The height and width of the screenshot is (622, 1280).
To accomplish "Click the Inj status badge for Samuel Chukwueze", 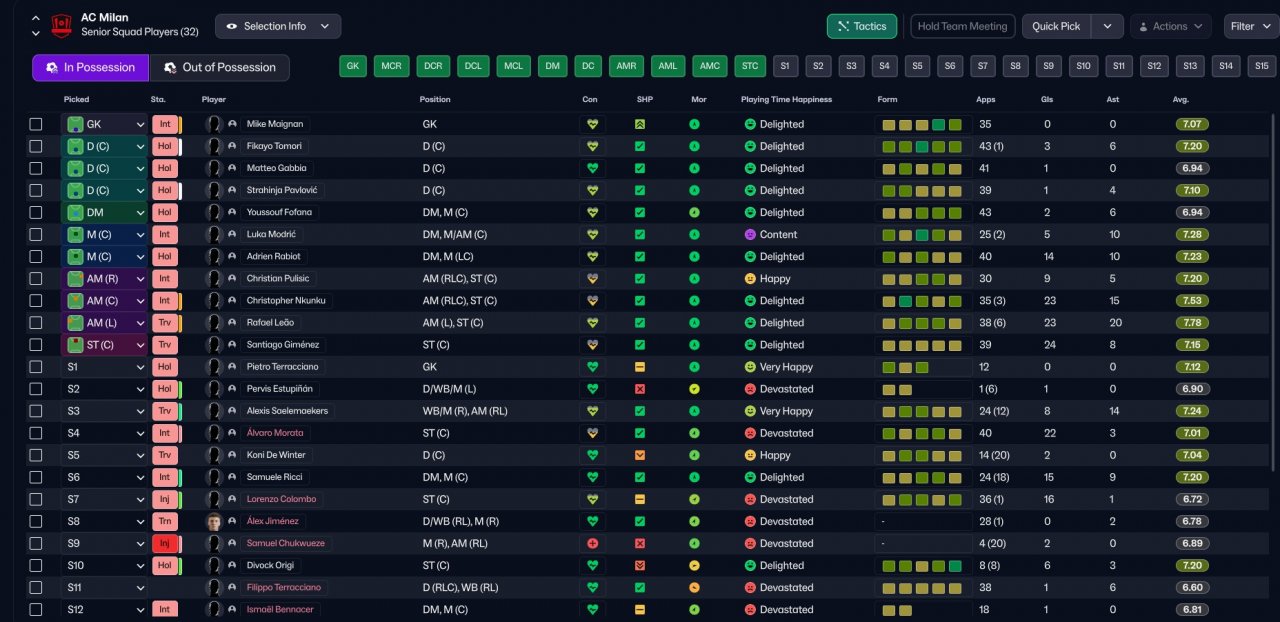I will point(165,543).
